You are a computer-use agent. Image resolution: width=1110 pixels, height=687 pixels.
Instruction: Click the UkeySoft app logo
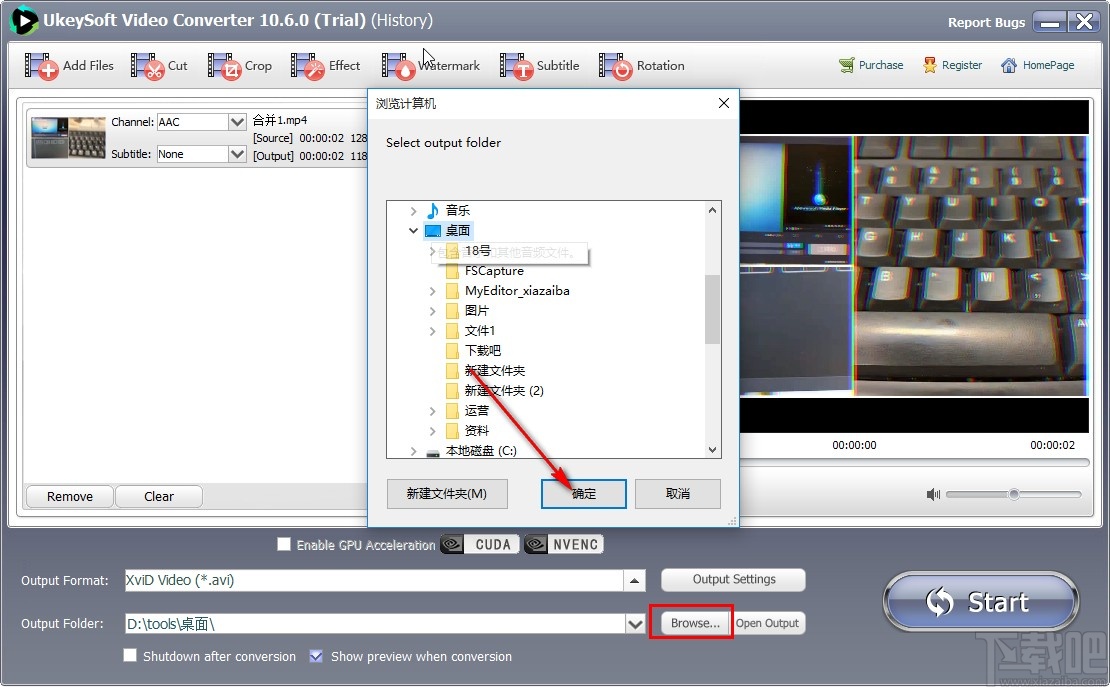coord(23,20)
